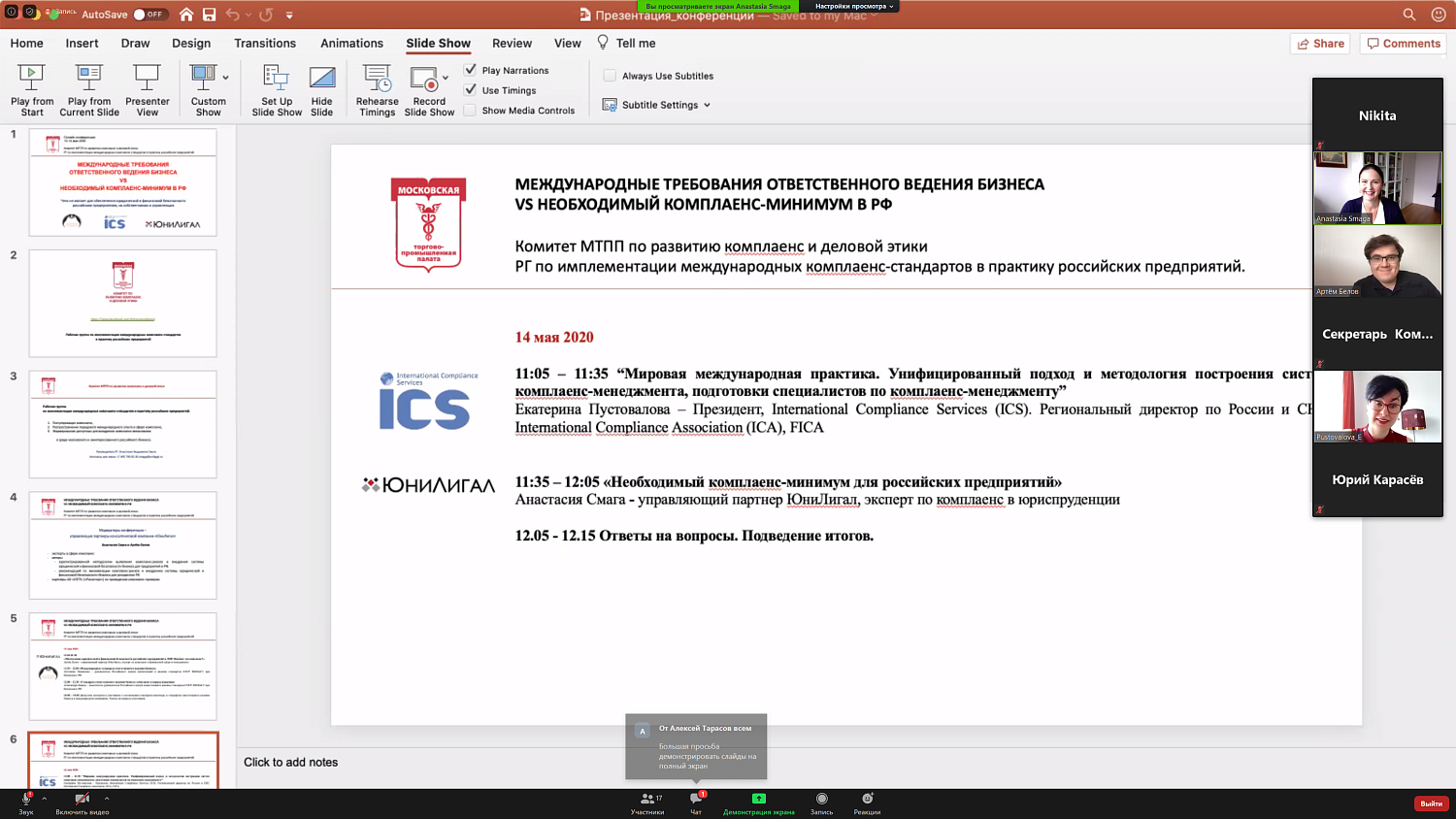
Task: Click the Undo arrow icon
Action: coord(232,15)
